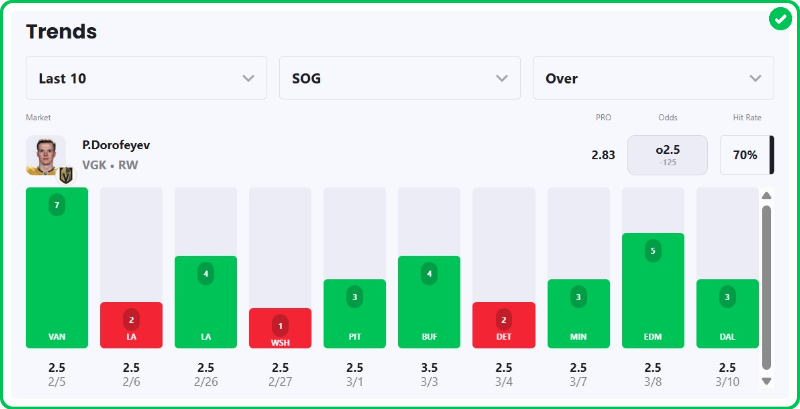Open the Over selection dropdown
Image resolution: width=800 pixels, height=409 pixels.
coord(653,78)
